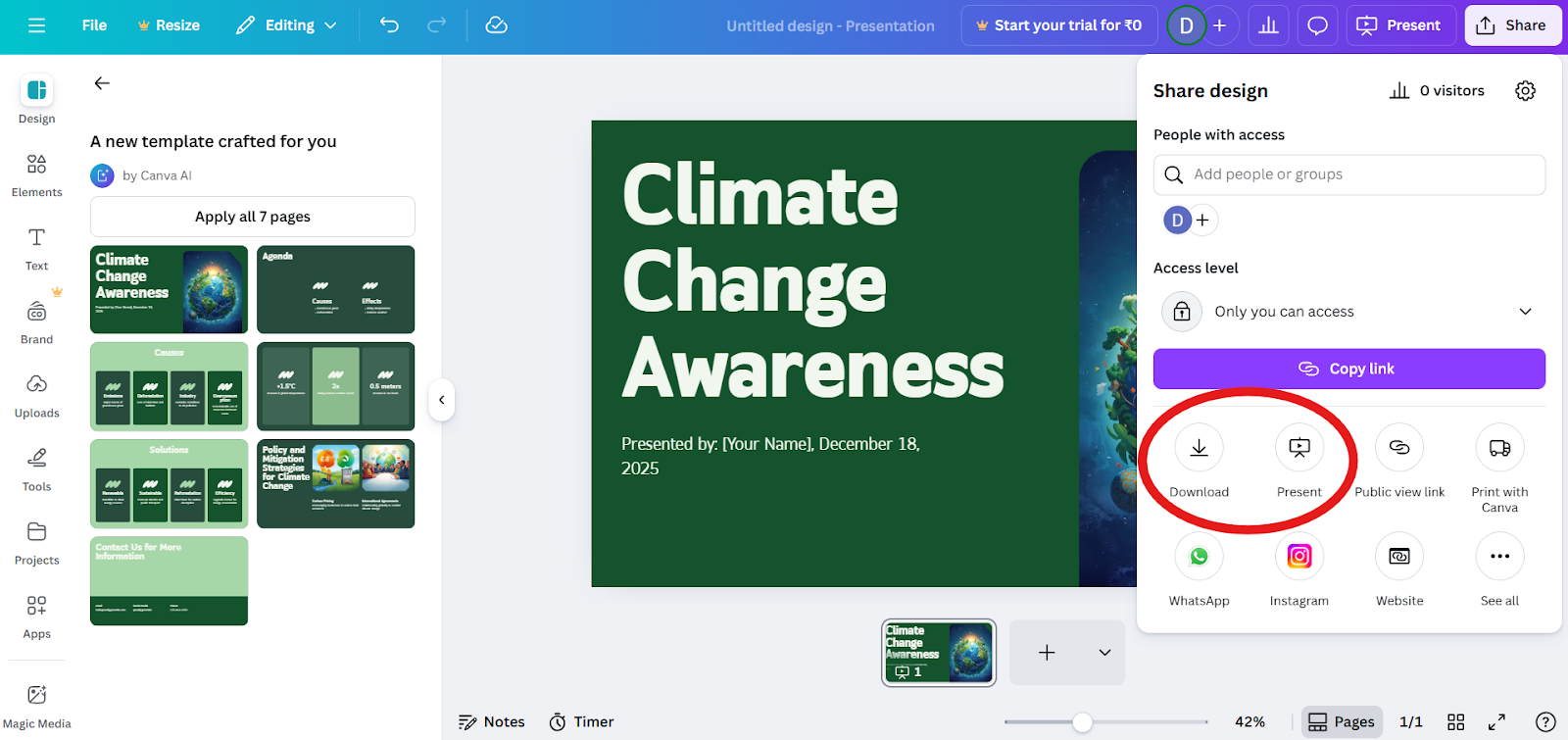Open the Elements panel in sidebar
This screenshot has width=1568, height=740.
pyautogui.click(x=37, y=175)
